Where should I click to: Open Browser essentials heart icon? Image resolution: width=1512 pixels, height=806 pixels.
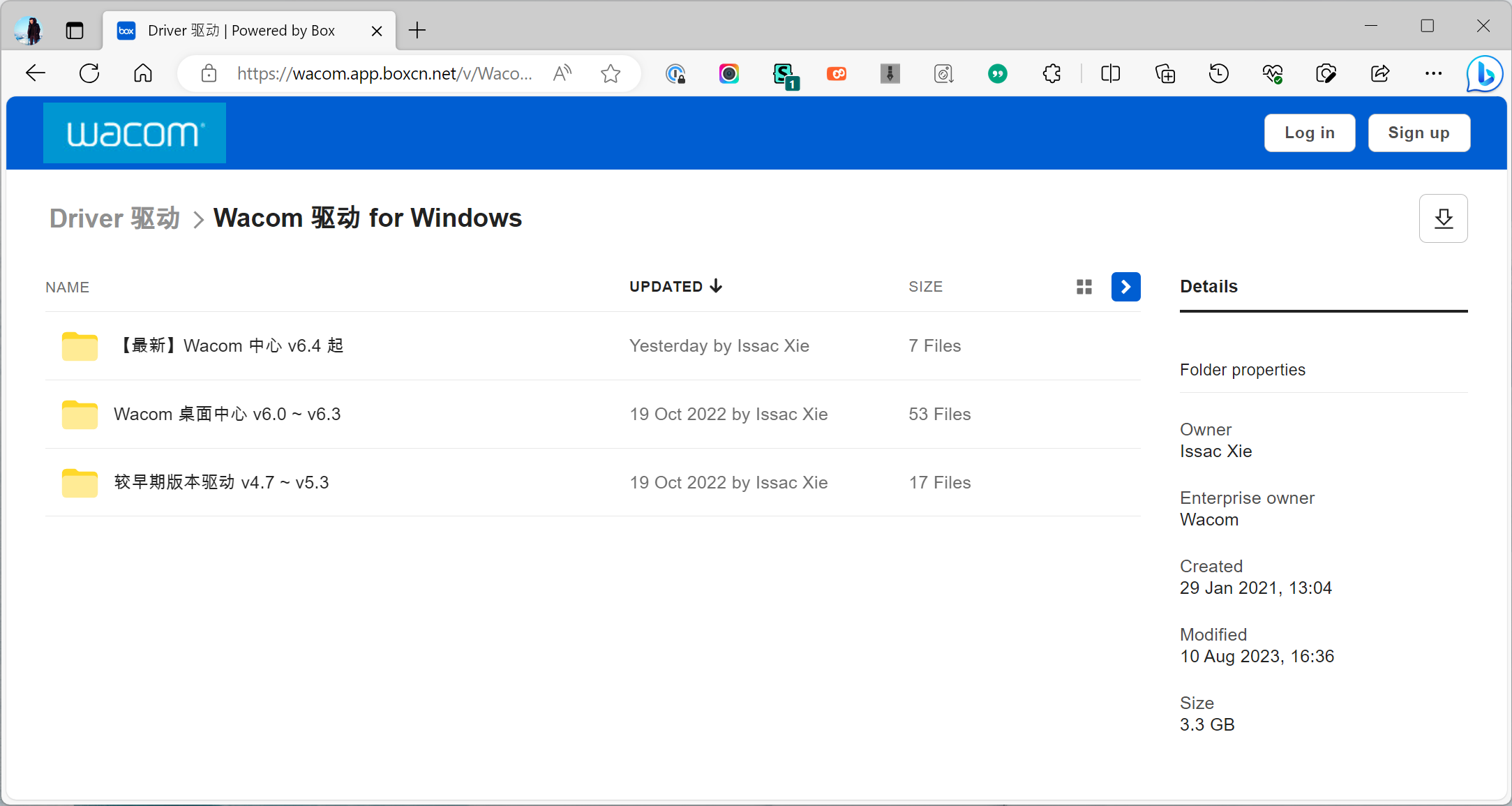1273,73
